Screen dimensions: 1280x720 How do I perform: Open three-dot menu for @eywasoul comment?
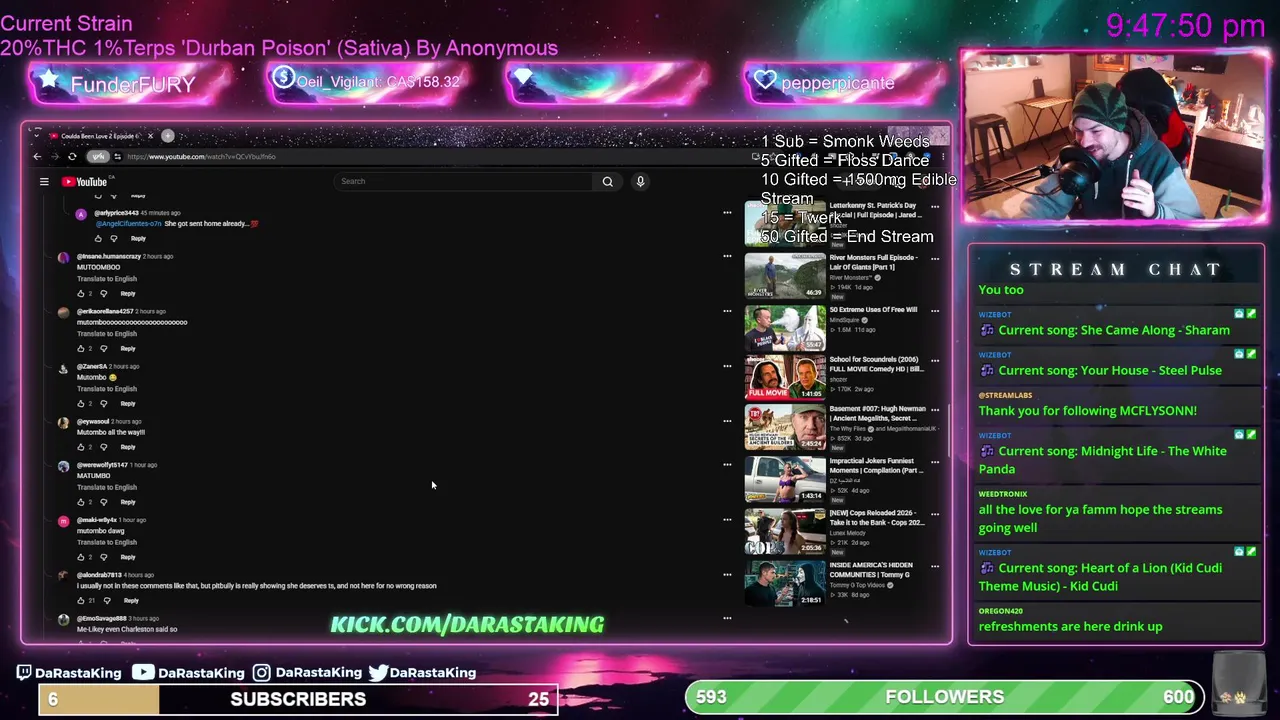point(727,421)
